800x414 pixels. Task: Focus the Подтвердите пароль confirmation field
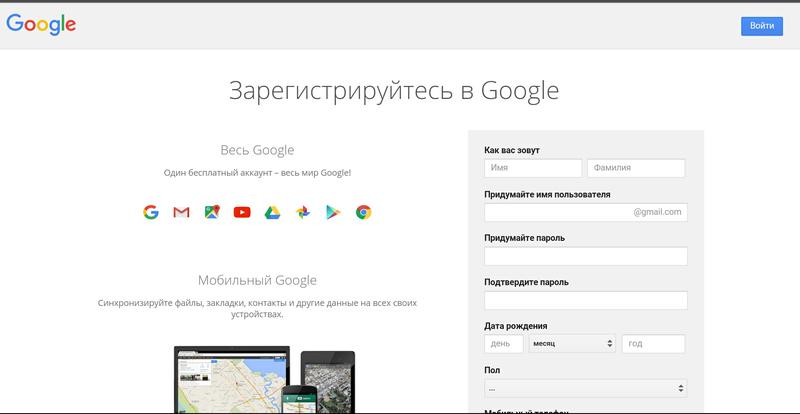coord(585,300)
